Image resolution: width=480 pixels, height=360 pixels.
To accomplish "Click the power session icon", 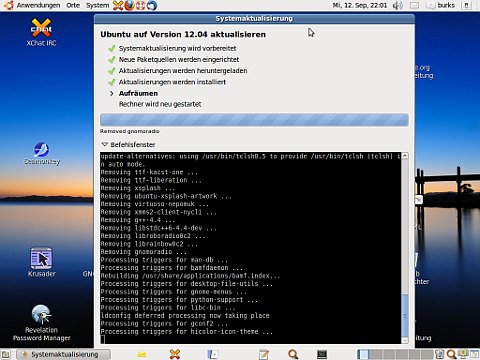I will (466, 5).
